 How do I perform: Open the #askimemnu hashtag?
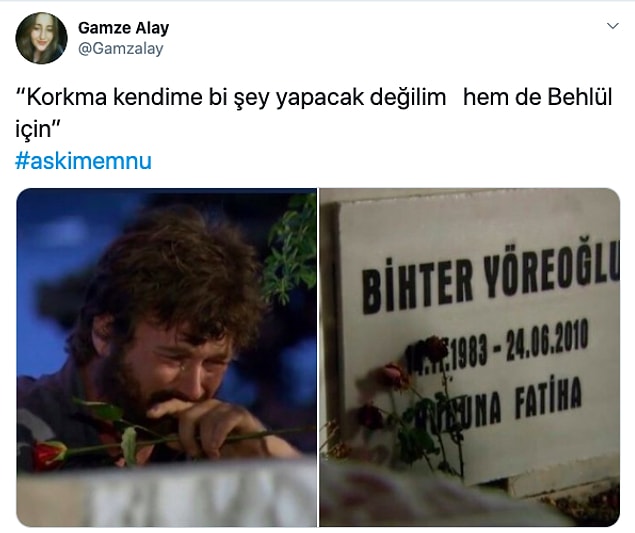coord(83,161)
